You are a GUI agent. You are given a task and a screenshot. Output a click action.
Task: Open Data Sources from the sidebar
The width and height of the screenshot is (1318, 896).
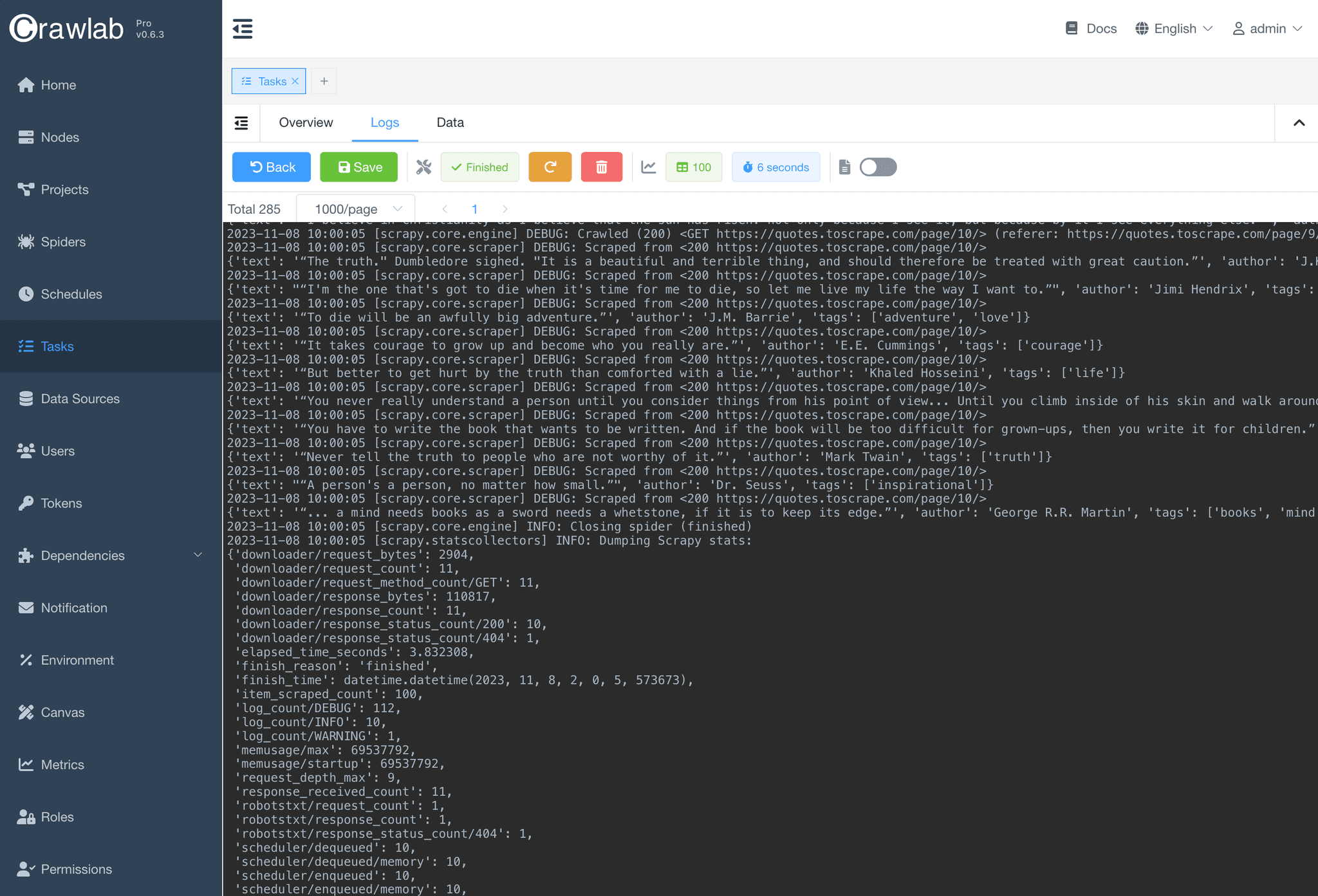click(79, 398)
